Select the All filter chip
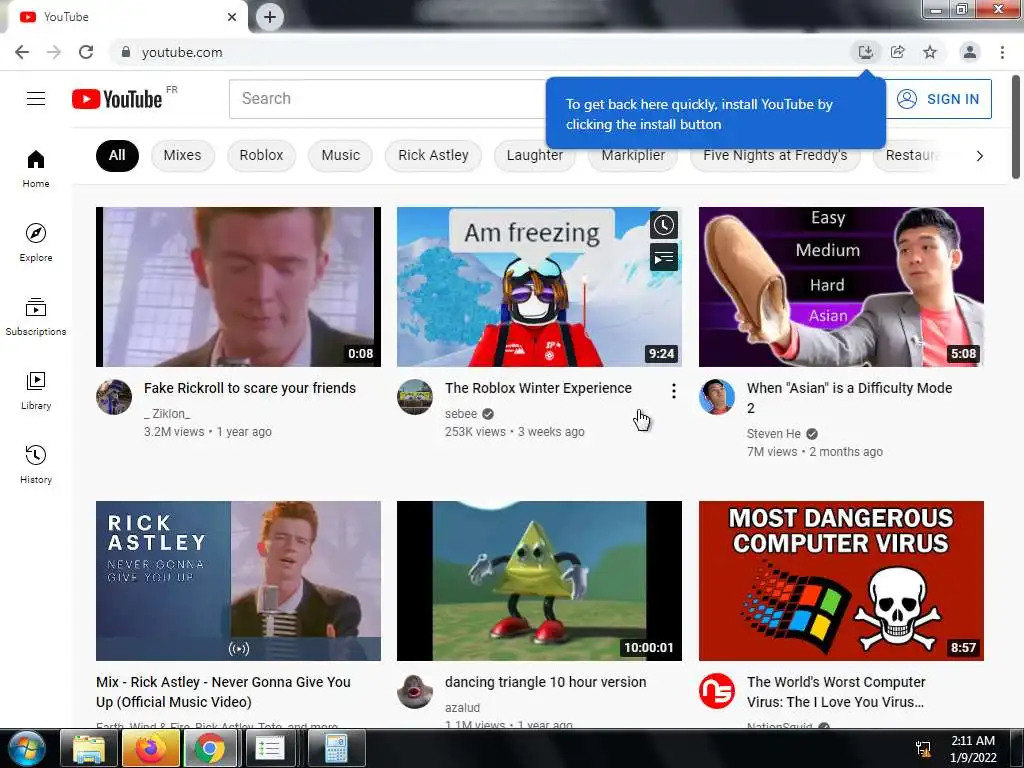 [x=117, y=155]
